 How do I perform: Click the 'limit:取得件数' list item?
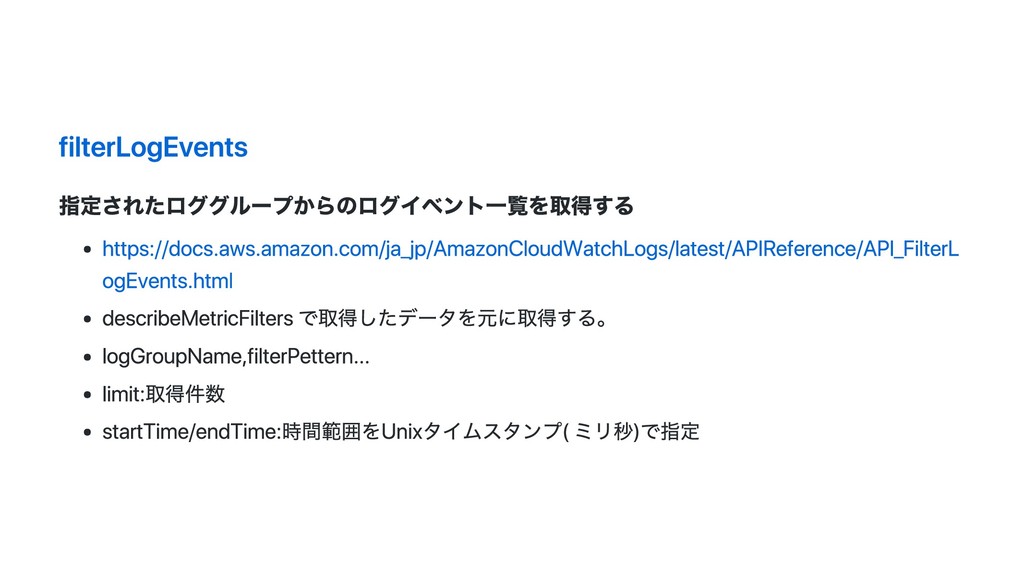[163, 394]
